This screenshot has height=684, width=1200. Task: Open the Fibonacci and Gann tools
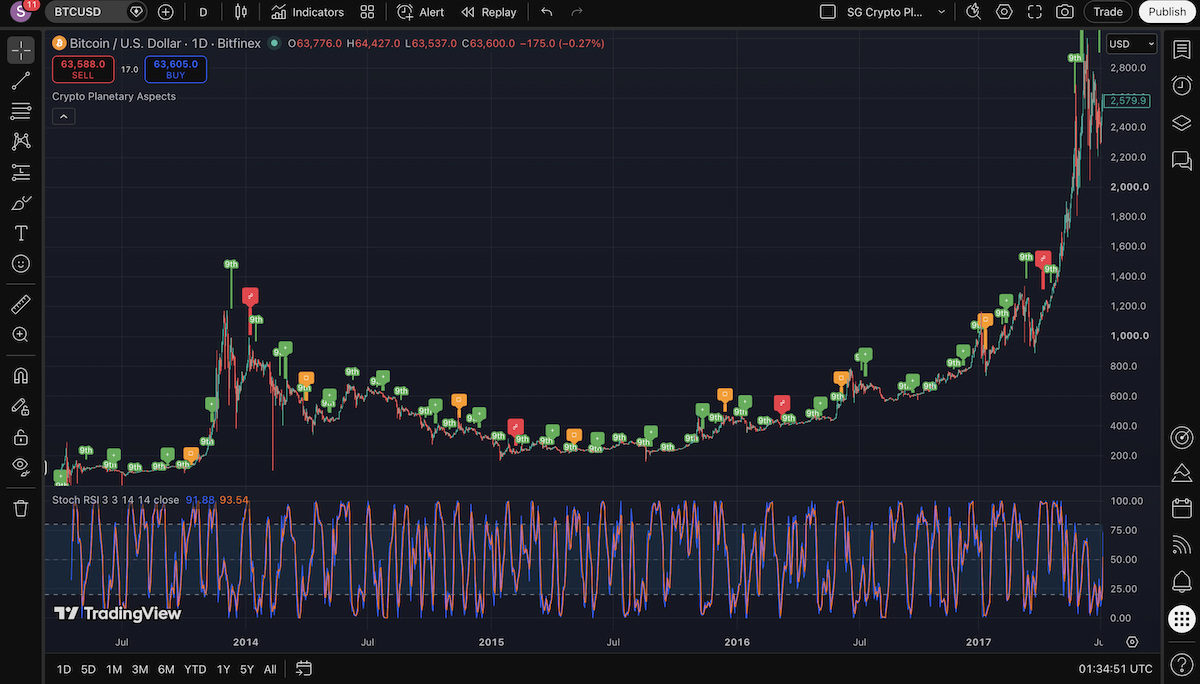point(21,111)
